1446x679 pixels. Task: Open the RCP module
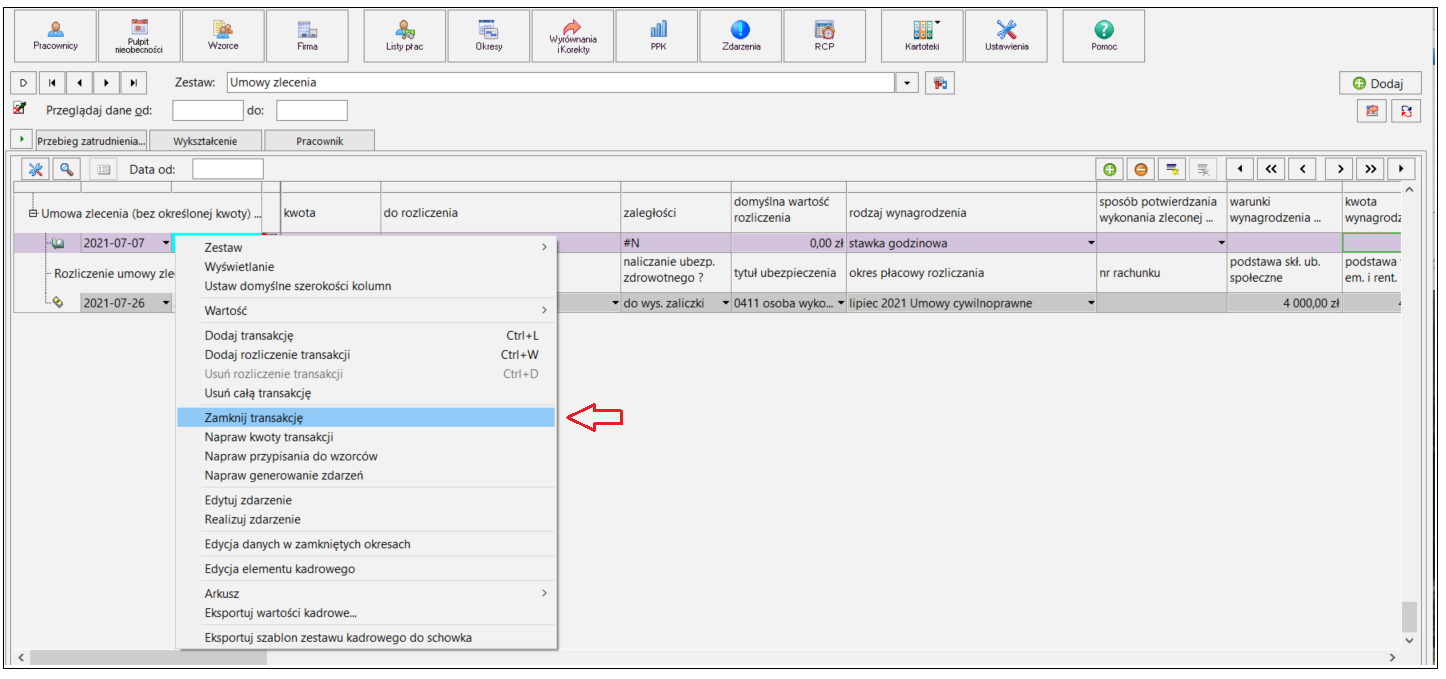point(825,36)
